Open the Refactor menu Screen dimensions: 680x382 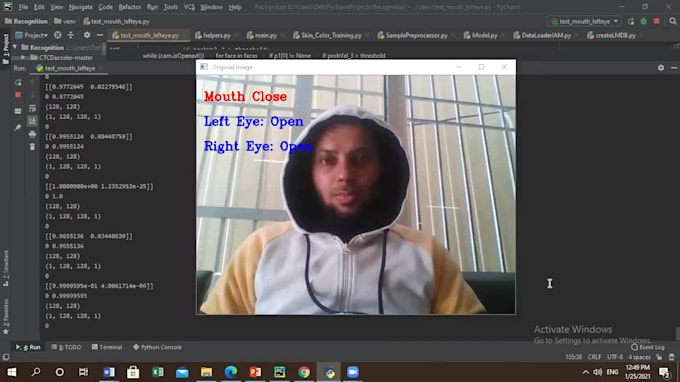click(130, 7)
